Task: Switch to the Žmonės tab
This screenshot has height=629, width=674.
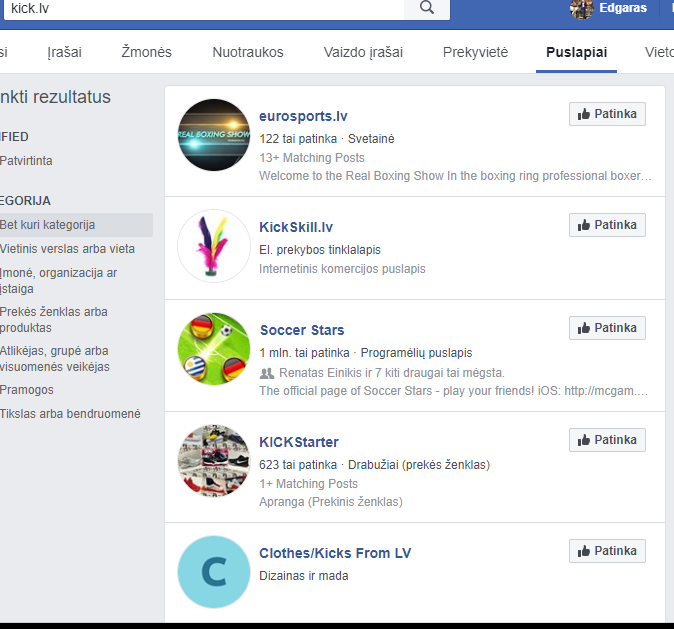Action: coord(146,52)
